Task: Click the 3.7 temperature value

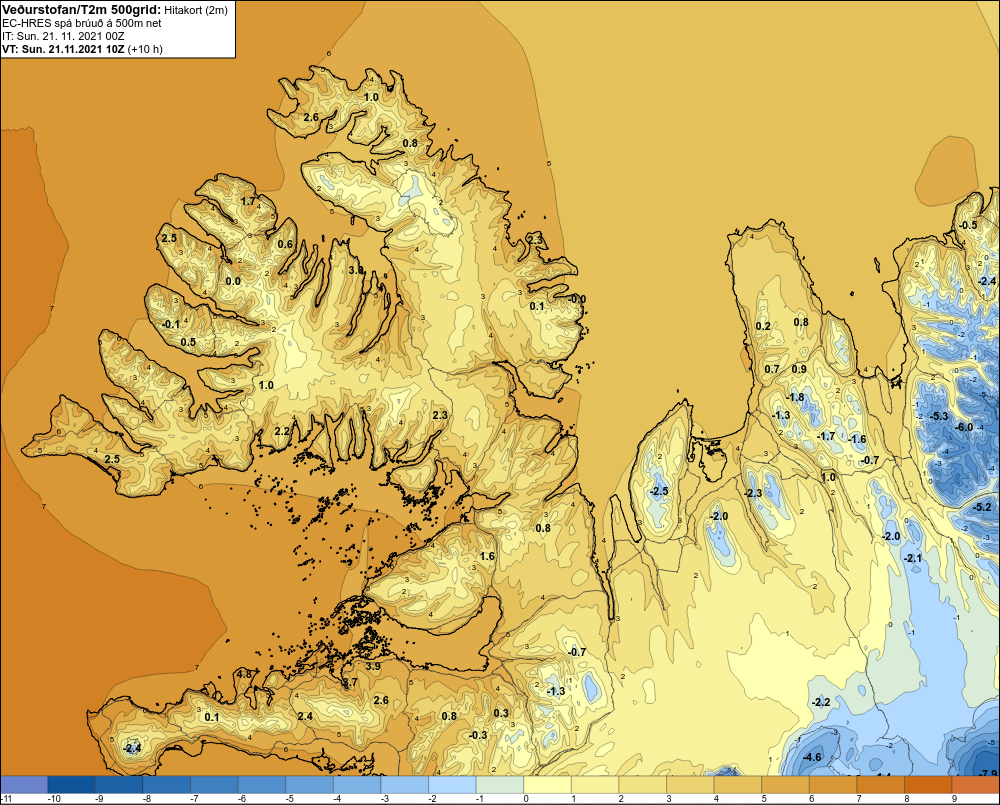Action: click(350, 683)
